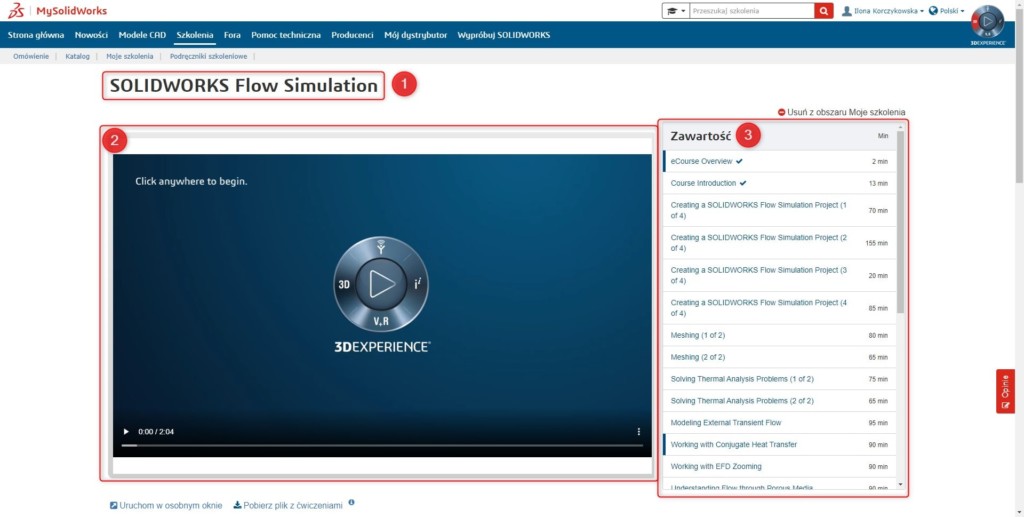The width and height of the screenshot is (1024, 517).
Task: Open the Nowości menu item
Action: click(91, 35)
